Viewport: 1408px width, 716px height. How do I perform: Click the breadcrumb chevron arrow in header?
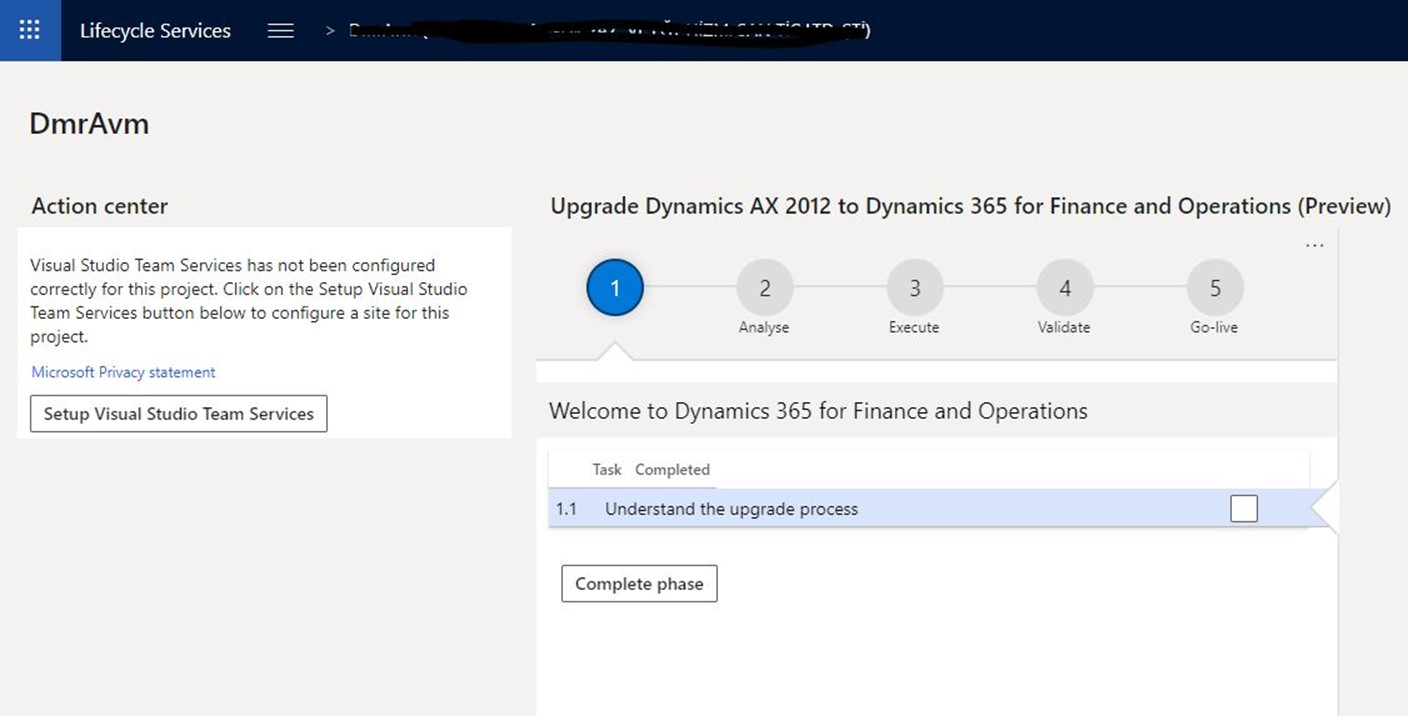pos(330,31)
